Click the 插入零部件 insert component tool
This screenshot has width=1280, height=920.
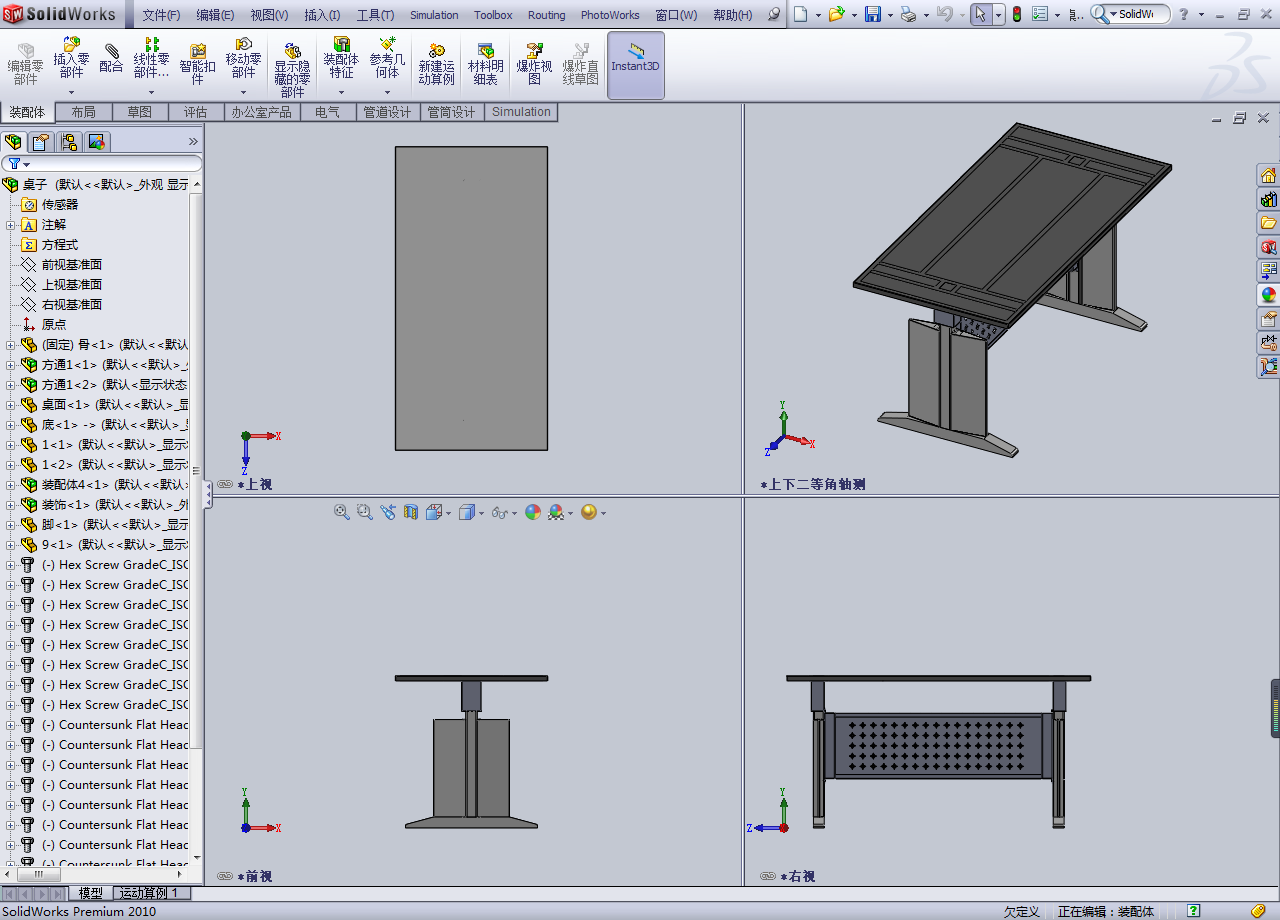coord(71,58)
